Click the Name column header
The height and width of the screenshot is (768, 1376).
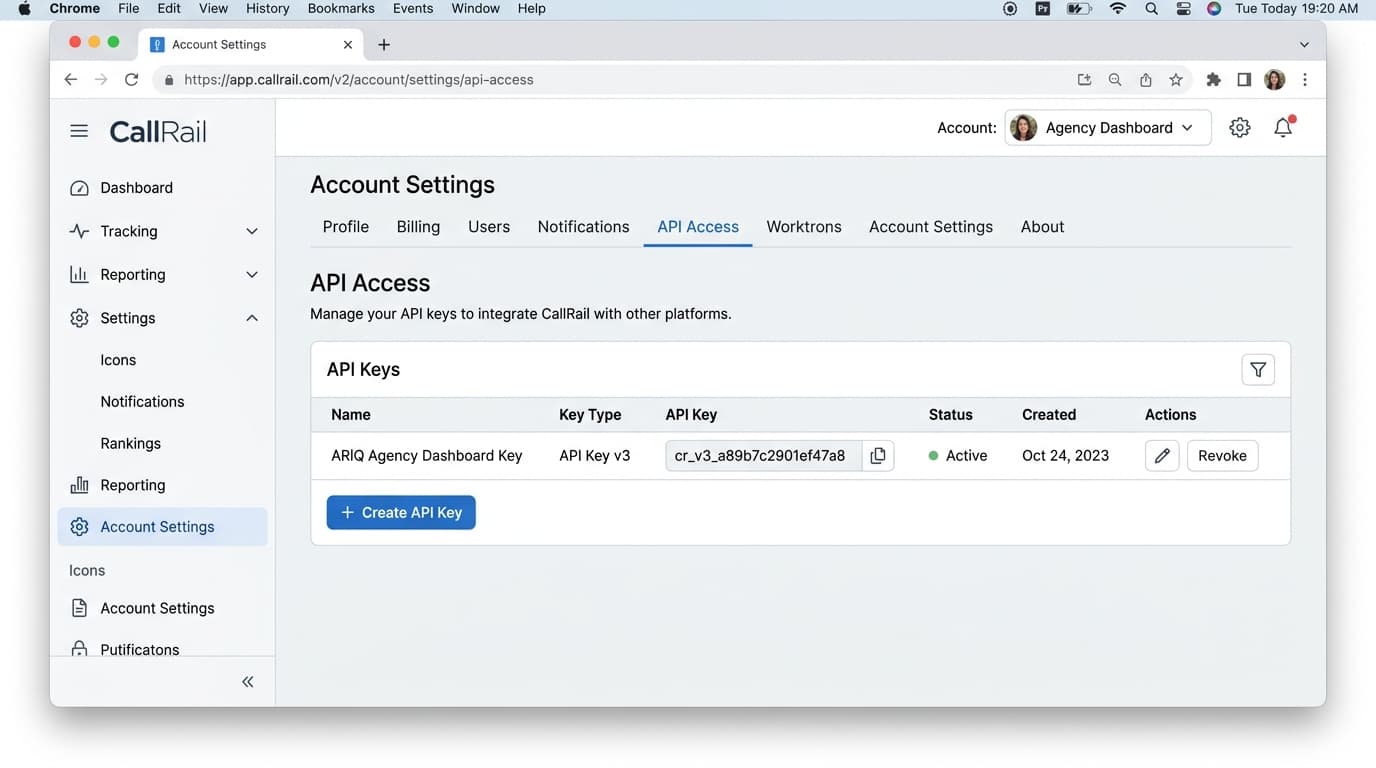tap(351, 414)
